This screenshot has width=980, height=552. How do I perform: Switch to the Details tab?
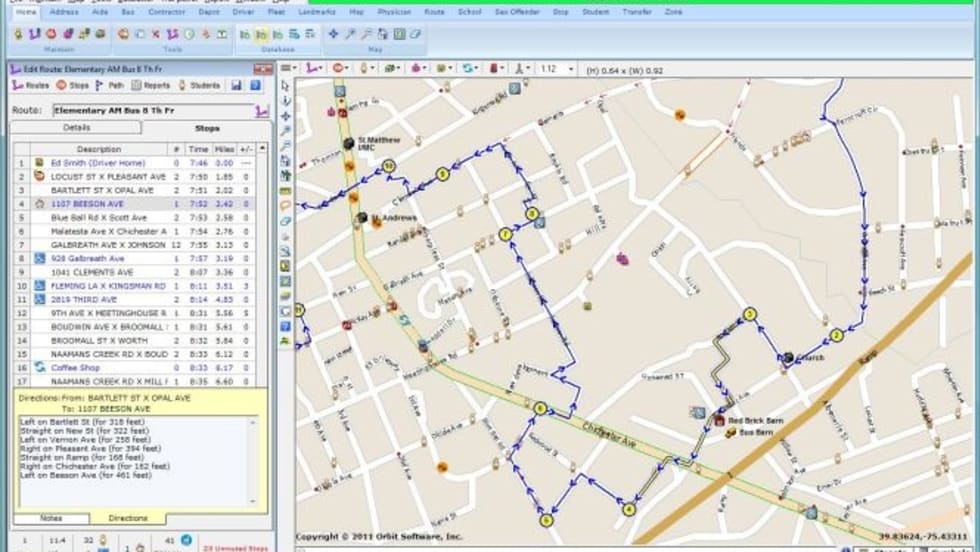pyautogui.click(x=77, y=128)
